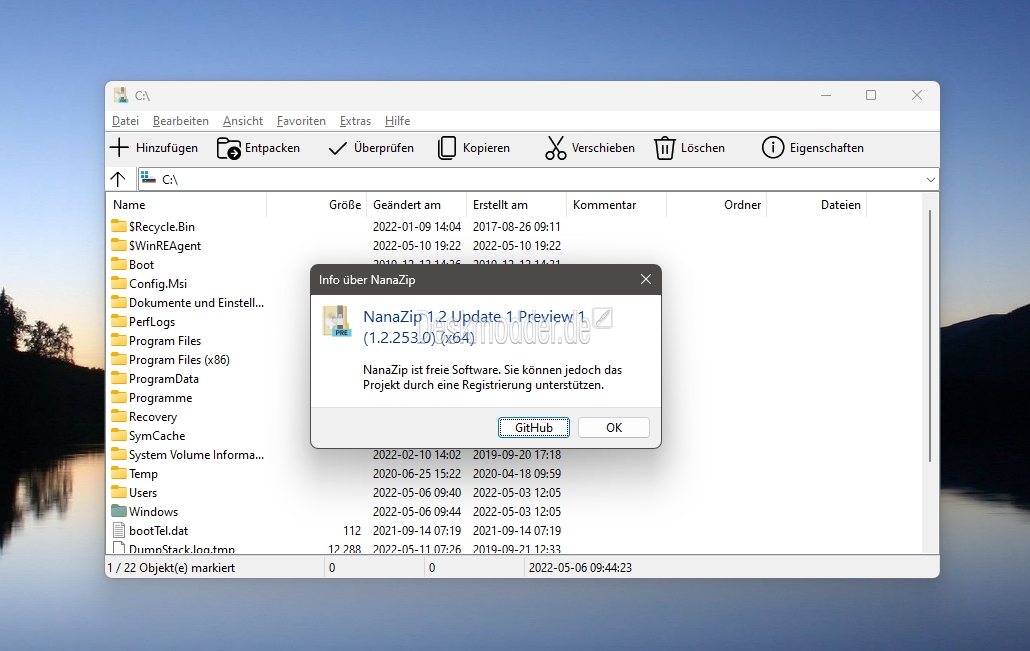1030x651 pixels.
Task: Open the Datei menu
Action: click(125, 121)
